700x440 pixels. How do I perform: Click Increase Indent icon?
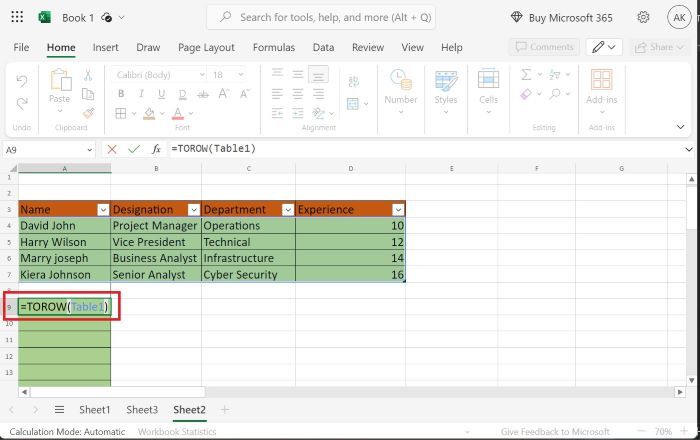point(298,113)
